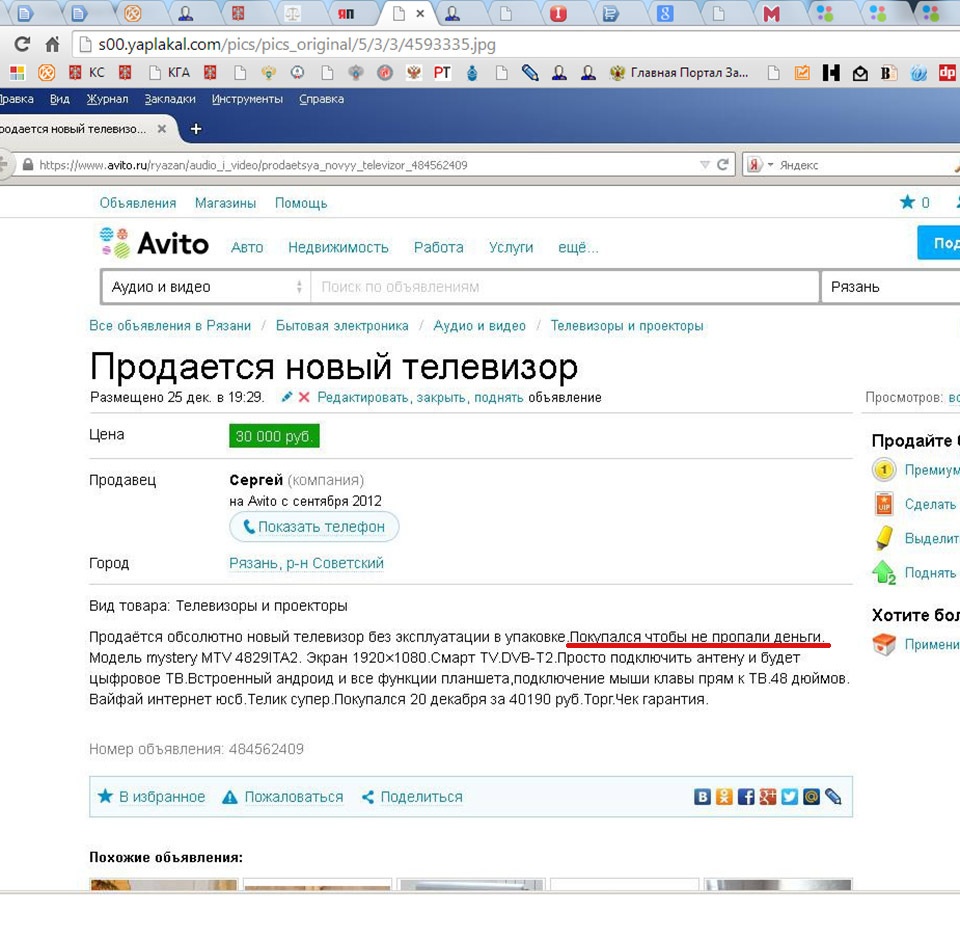The width and height of the screenshot is (960, 940).
Task: Open the Google blue '8' browser tab
Action: coord(665,13)
